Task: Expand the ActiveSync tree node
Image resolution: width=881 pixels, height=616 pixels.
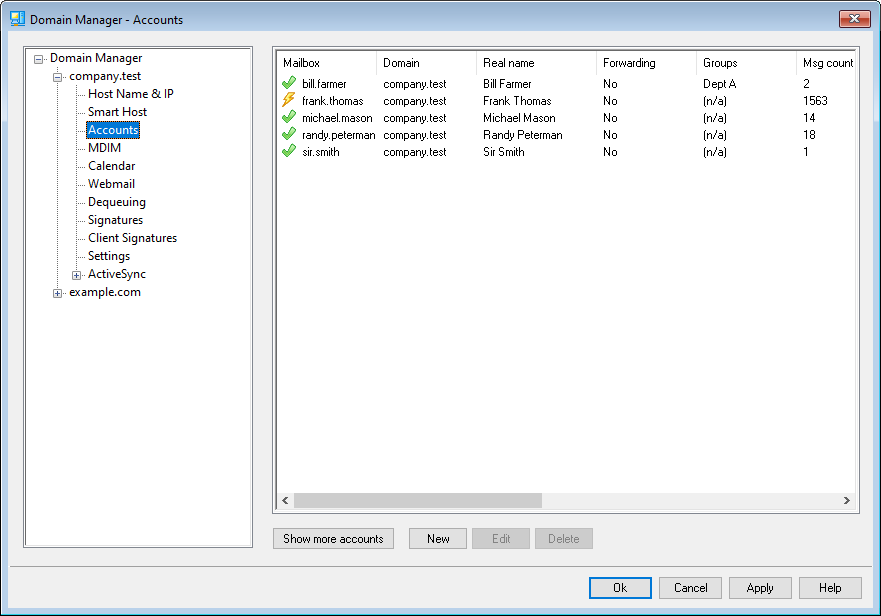Action: [77, 275]
